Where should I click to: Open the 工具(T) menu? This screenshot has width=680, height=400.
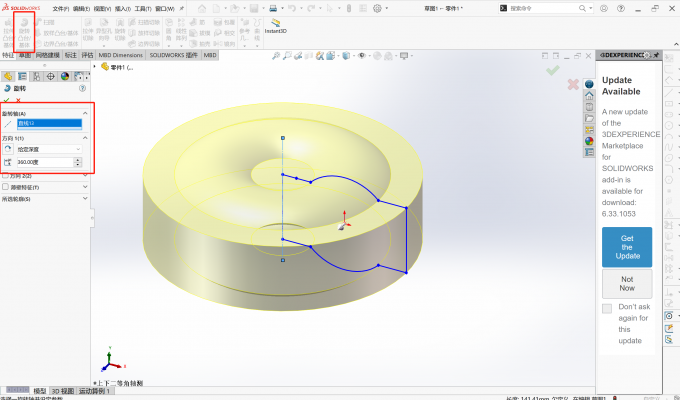click(x=143, y=9)
